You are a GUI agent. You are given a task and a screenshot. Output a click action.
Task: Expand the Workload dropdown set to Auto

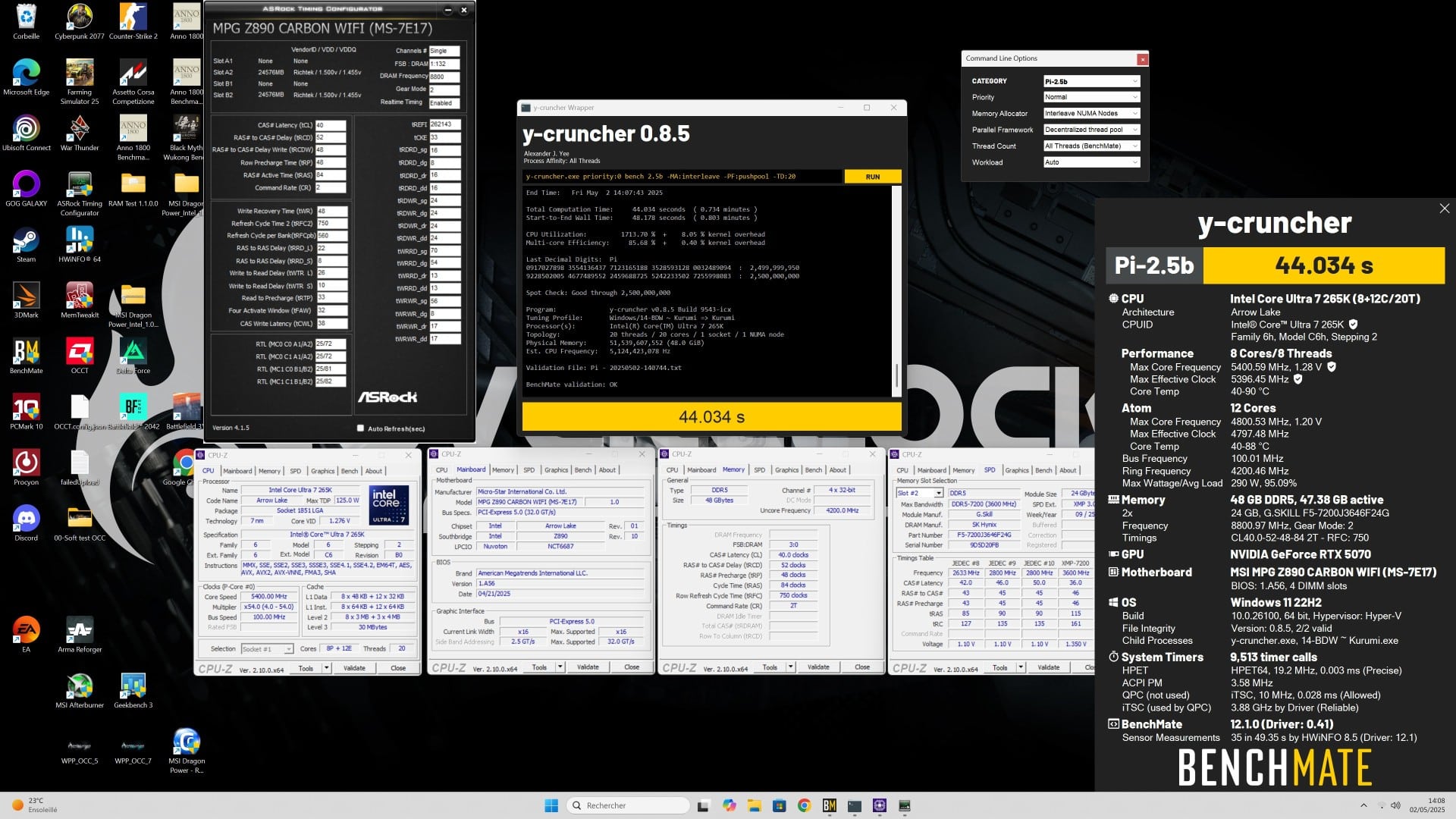[x=1091, y=162]
